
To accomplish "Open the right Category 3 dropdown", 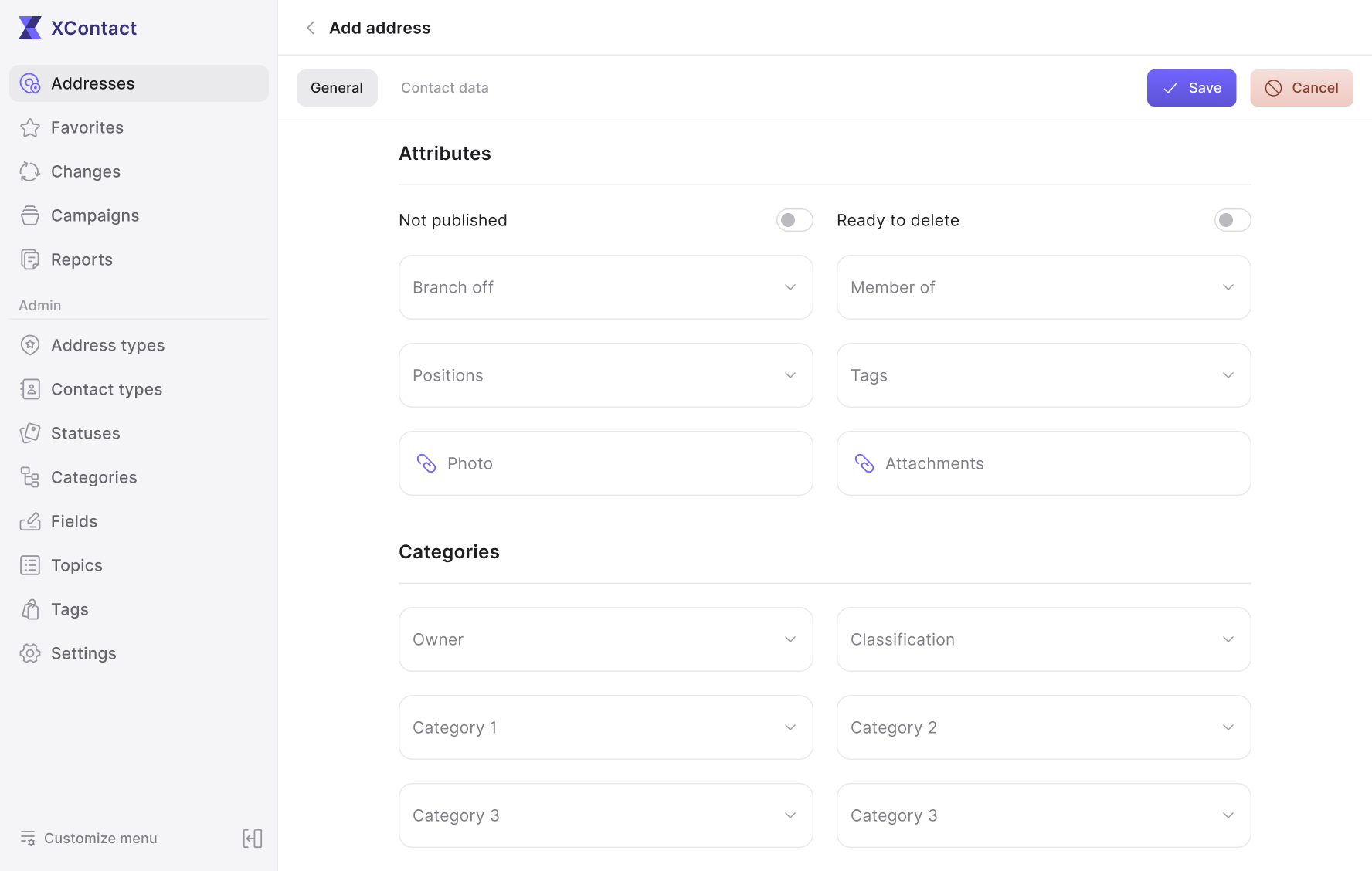I will click(1044, 815).
